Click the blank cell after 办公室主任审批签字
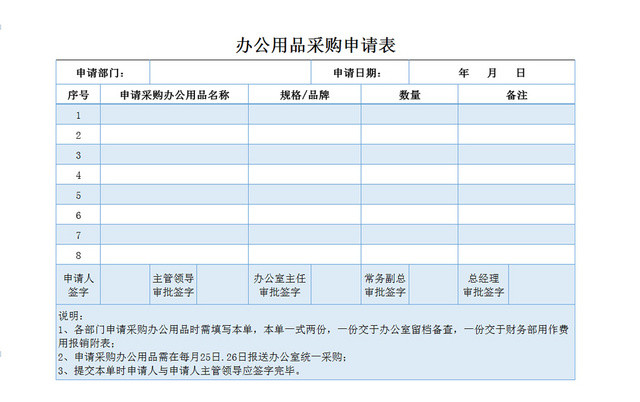The image size is (640, 402). (336, 285)
